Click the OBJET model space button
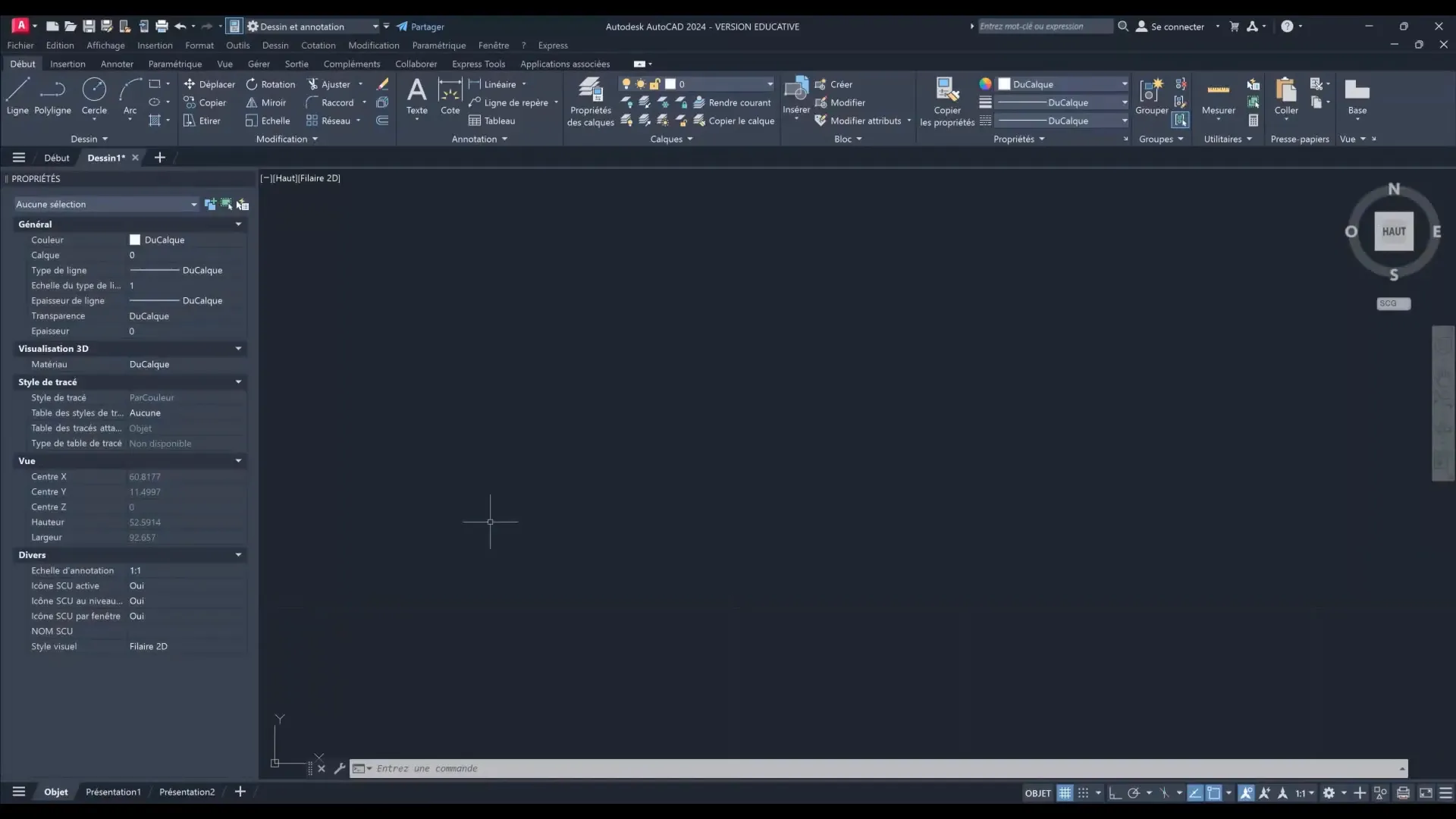1456x819 pixels. pyautogui.click(x=1037, y=793)
